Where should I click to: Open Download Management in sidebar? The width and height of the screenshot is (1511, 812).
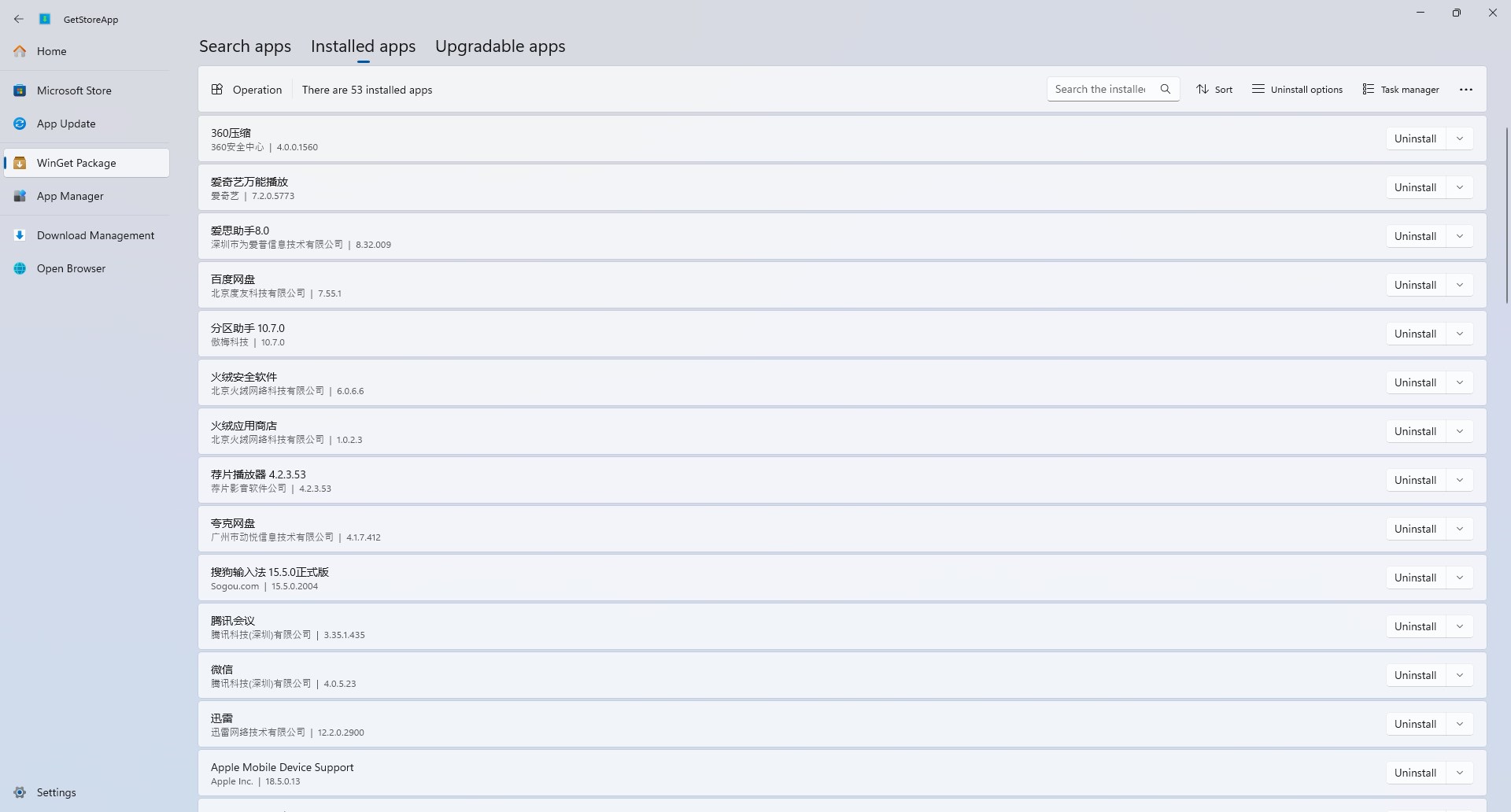[x=87, y=235]
